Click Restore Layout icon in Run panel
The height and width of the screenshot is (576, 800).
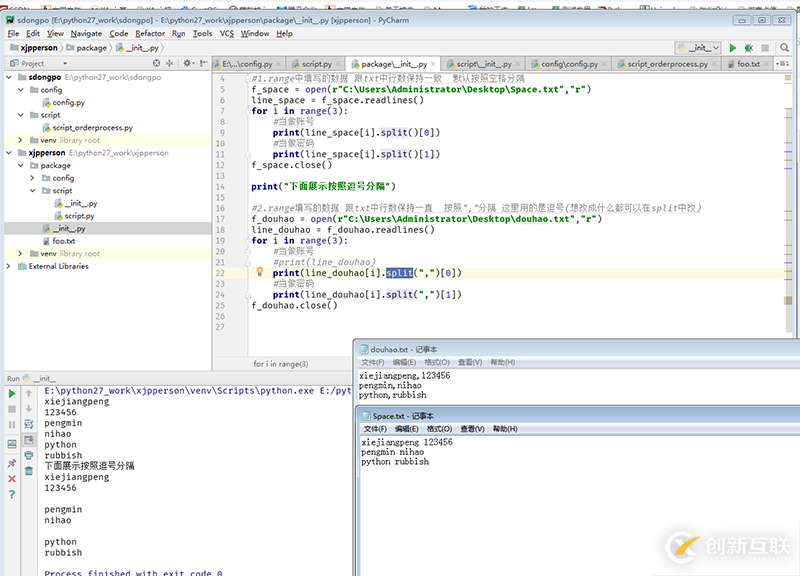12,444
